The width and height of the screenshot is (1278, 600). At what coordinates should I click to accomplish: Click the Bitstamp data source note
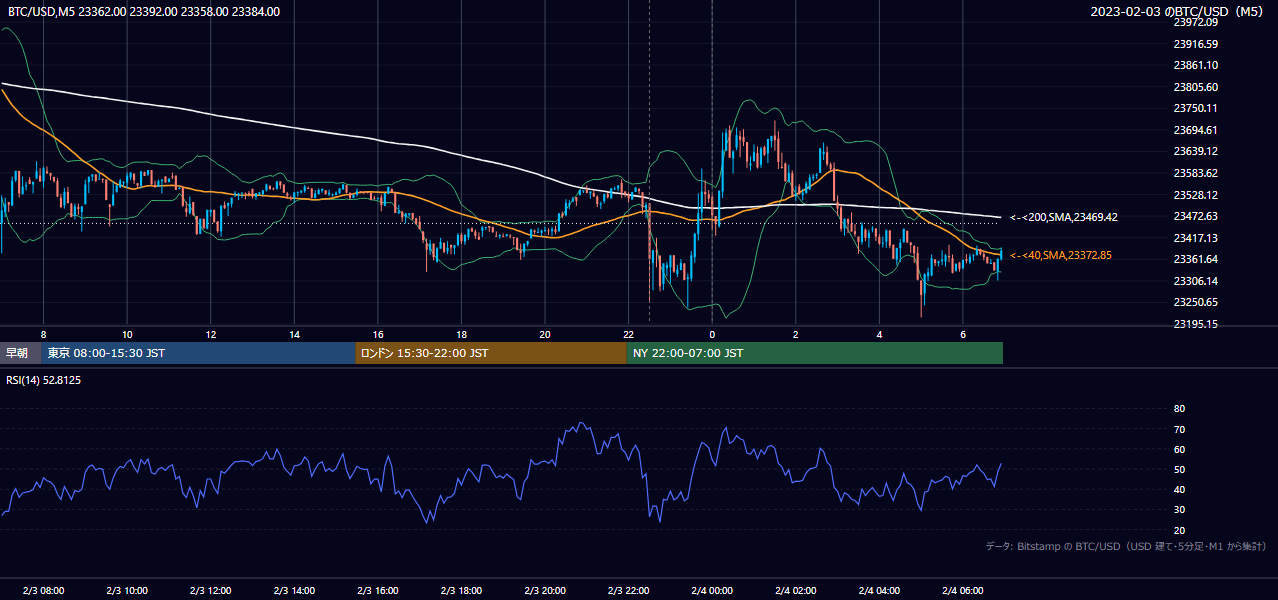pyautogui.click(x=1126, y=546)
